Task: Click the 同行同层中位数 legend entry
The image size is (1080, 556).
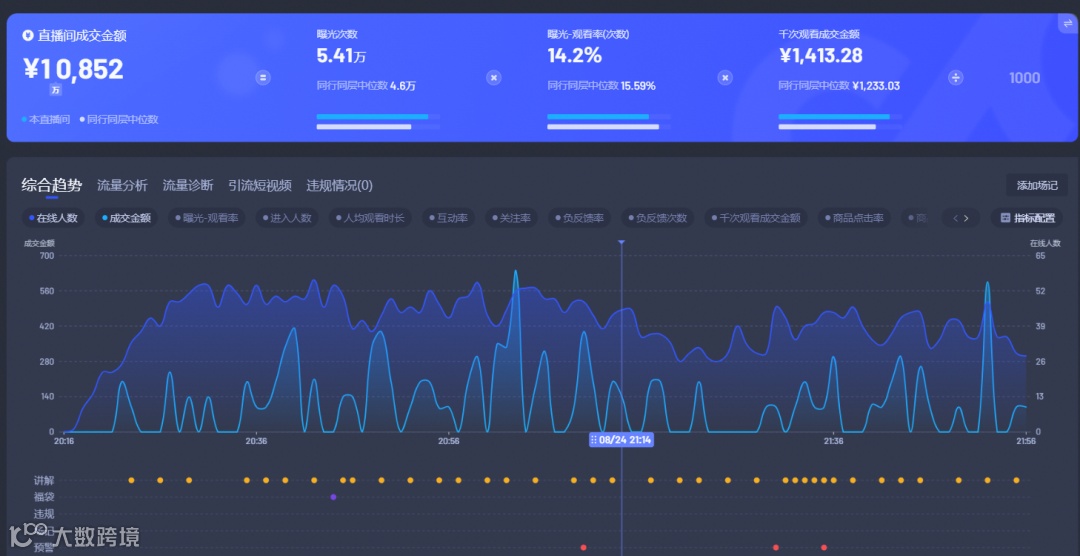Action: (x=119, y=119)
